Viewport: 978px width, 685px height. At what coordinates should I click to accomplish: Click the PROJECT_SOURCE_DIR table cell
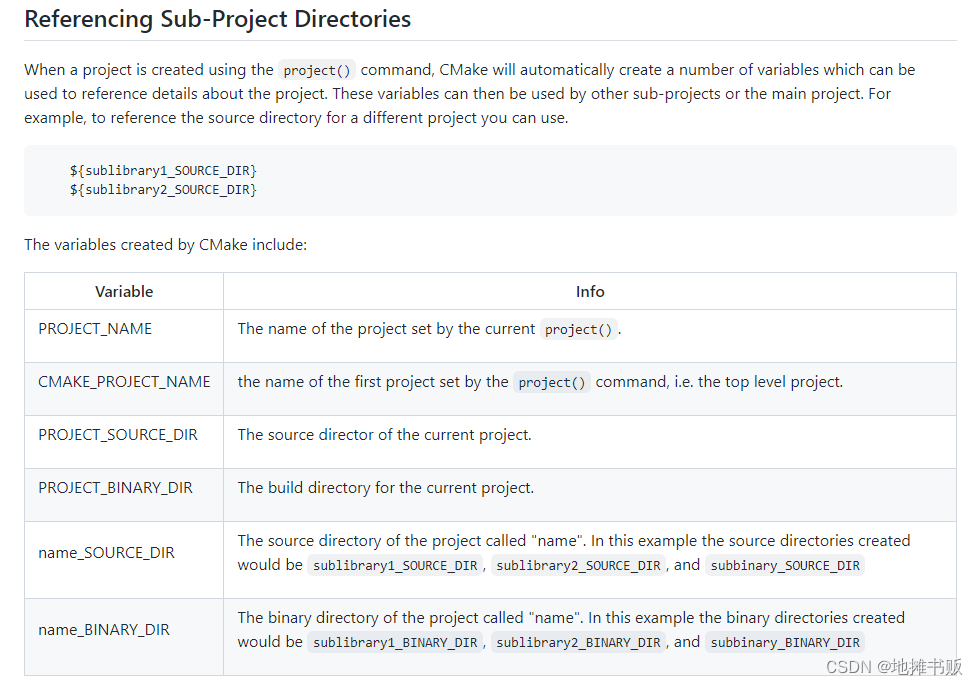click(x=118, y=435)
